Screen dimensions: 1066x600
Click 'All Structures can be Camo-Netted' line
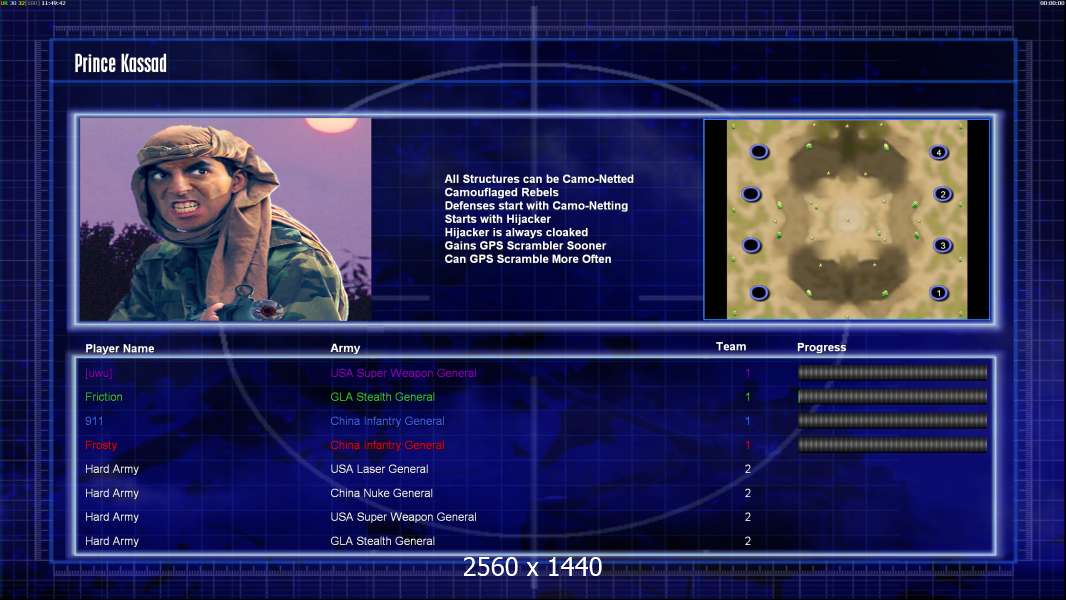pos(539,179)
